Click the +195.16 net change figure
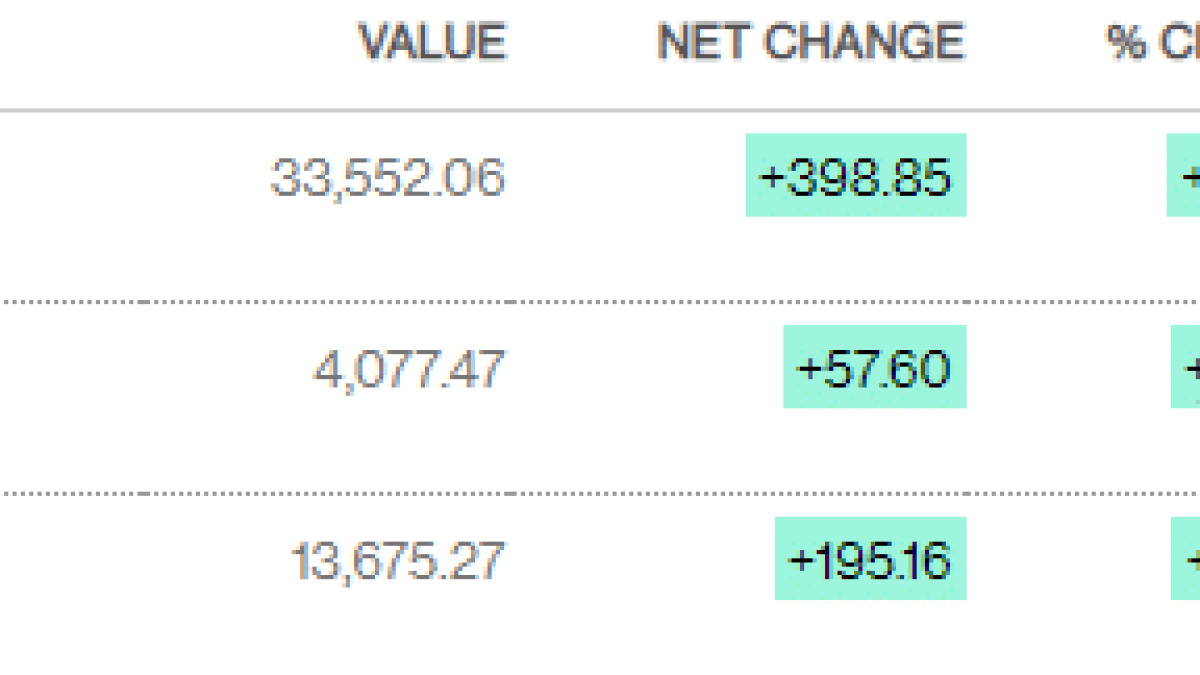The image size is (1200, 675). 871,559
